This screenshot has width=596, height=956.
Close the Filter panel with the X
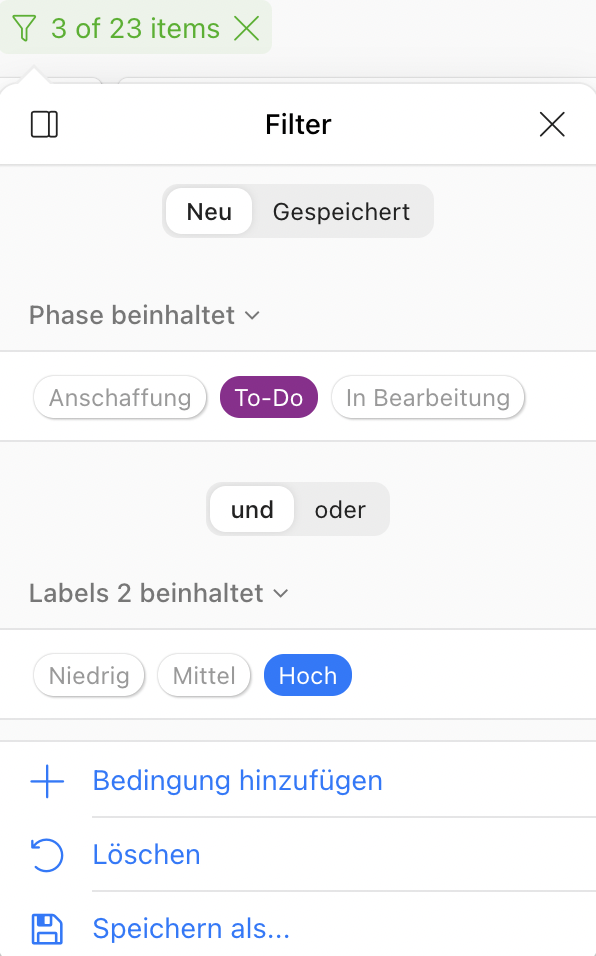tap(552, 124)
